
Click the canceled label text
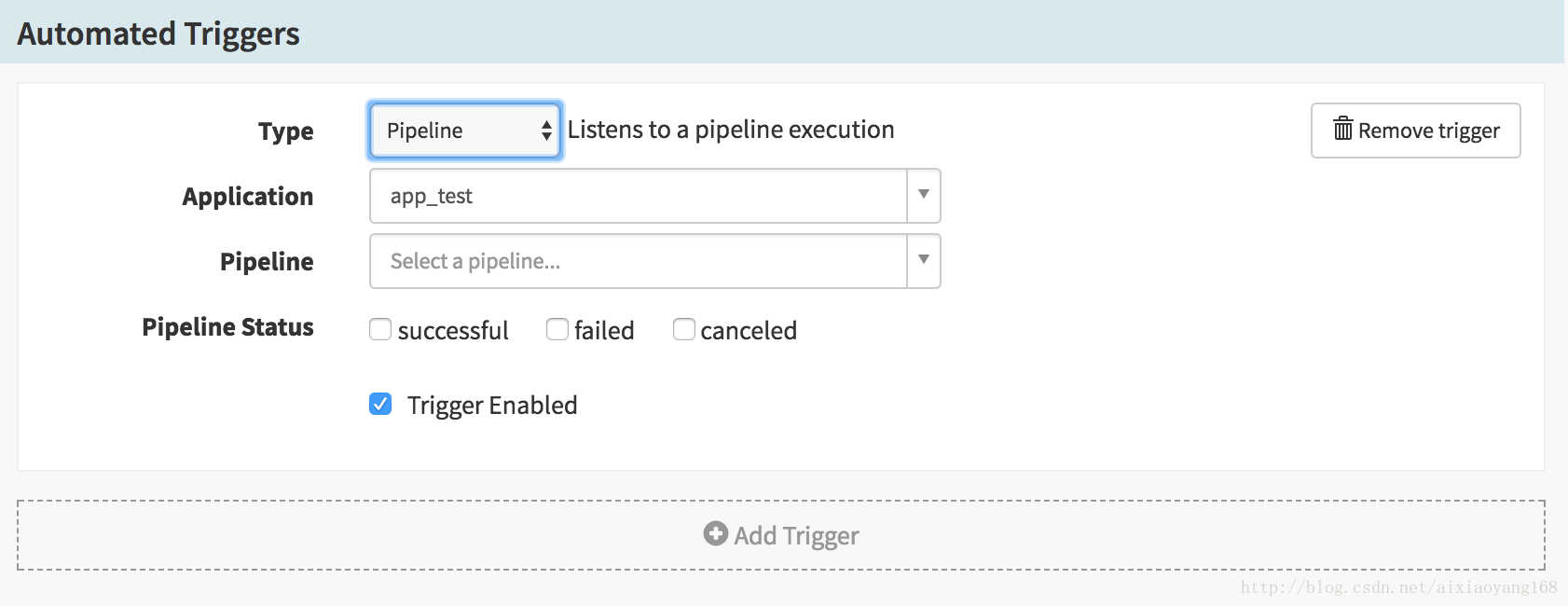click(749, 331)
